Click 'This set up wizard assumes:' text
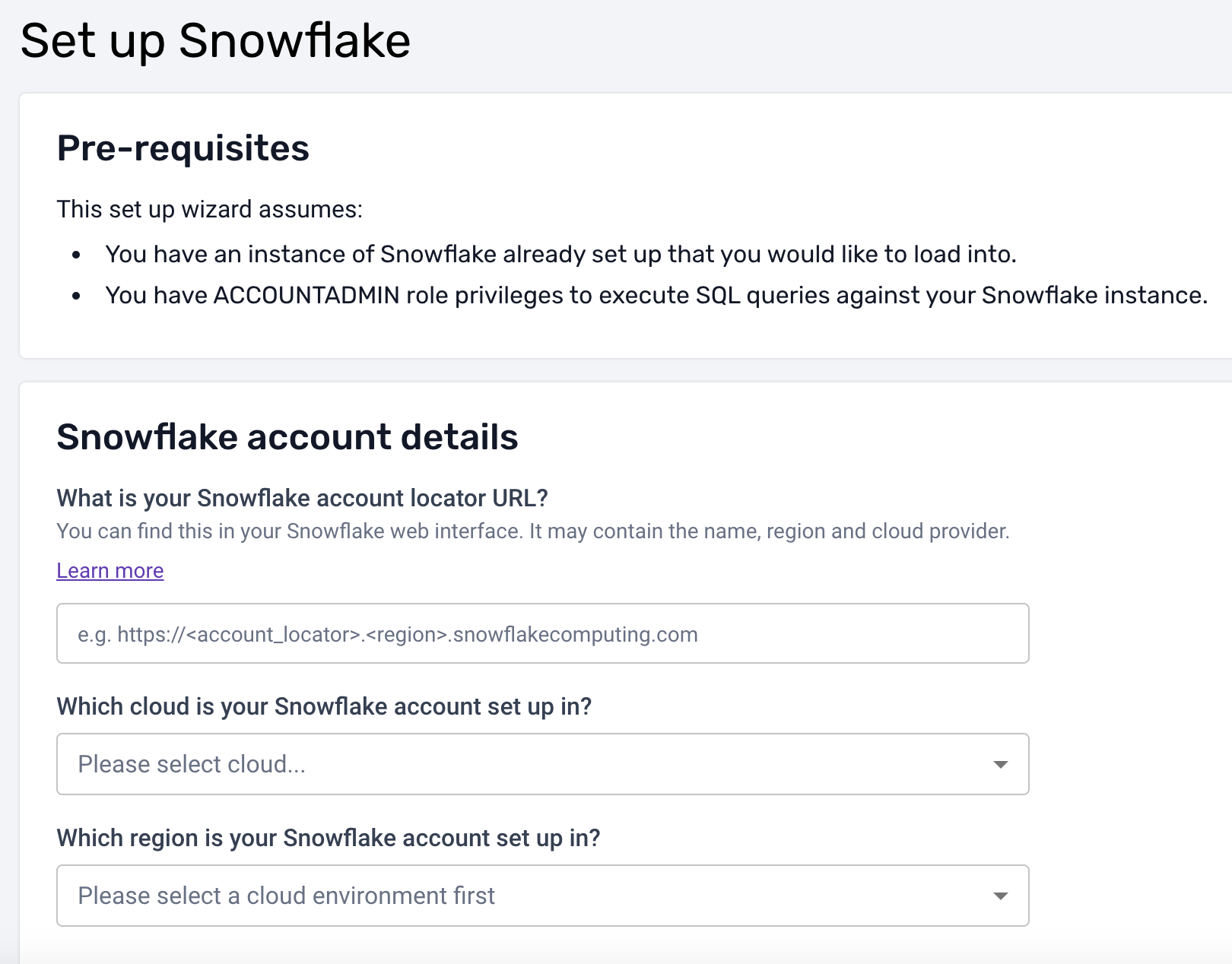The image size is (1232, 964). pos(209,209)
